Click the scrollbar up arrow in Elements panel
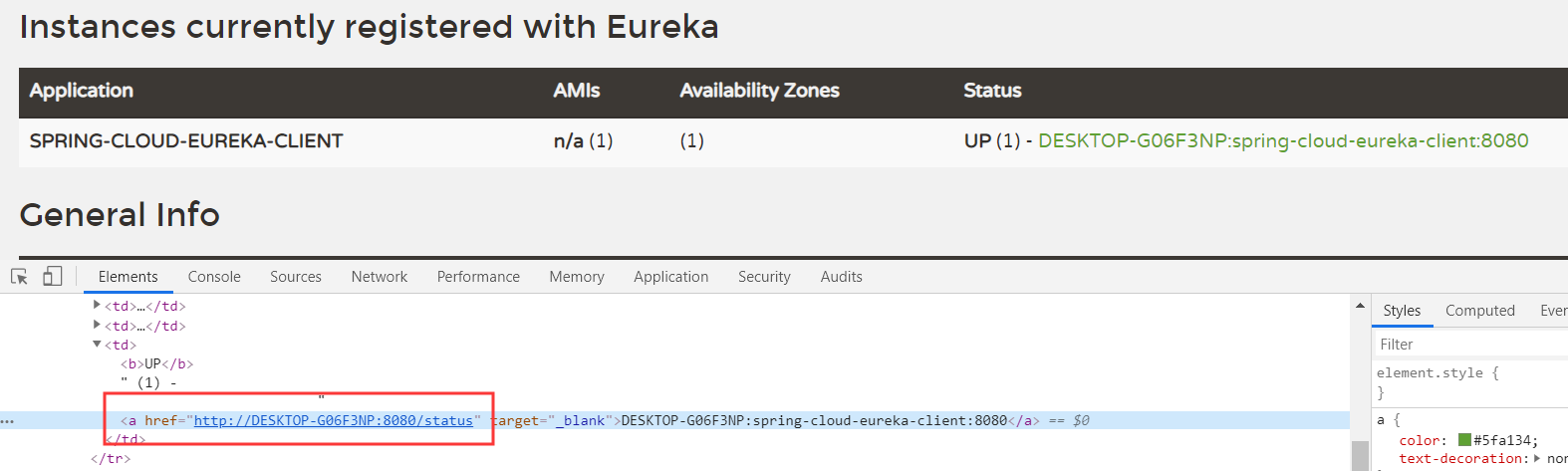 coord(1360,306)
